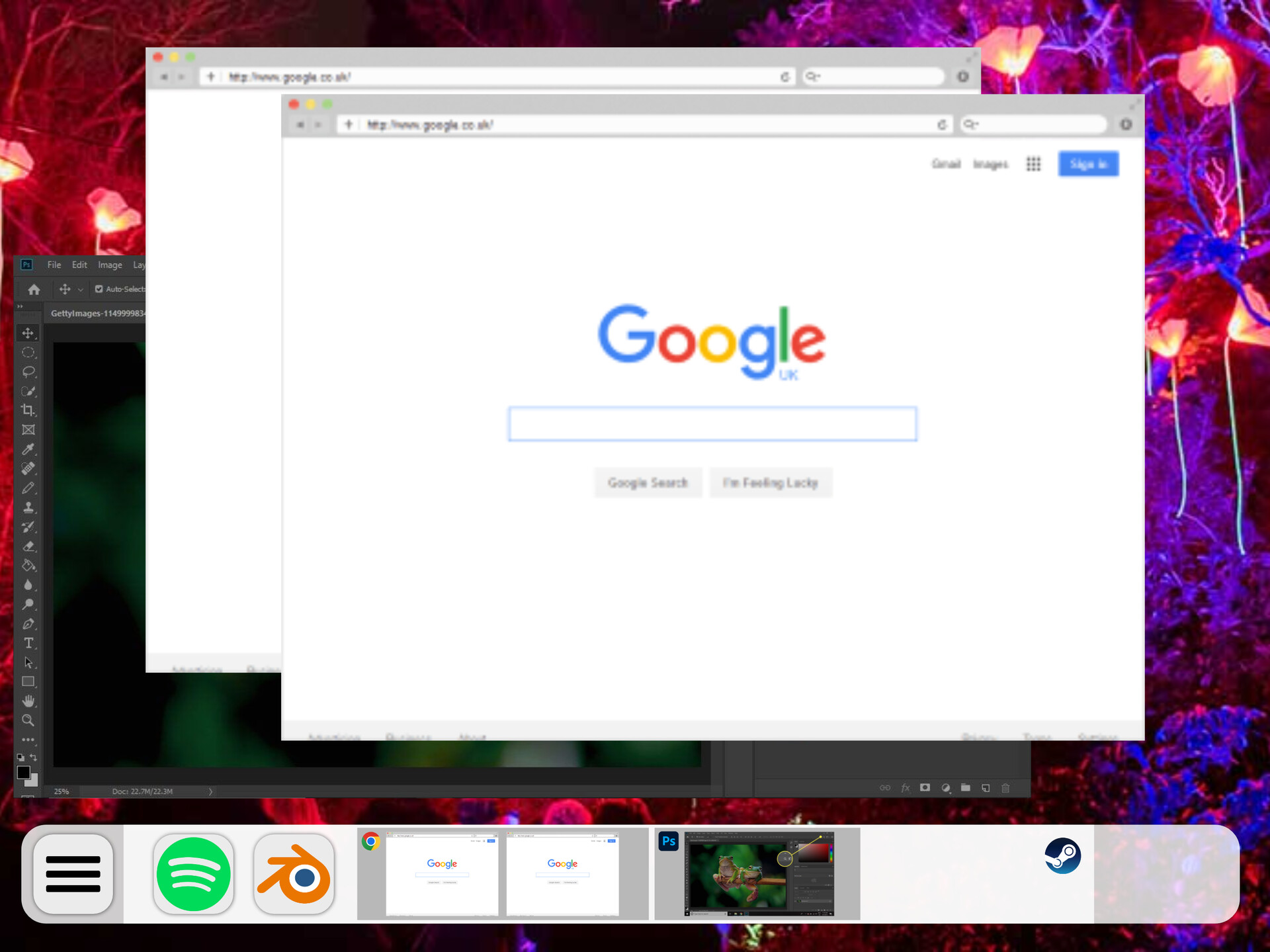Reset default foreground and background colors
Viewport: 1270px width, 952px height.
tap(21, 757)
